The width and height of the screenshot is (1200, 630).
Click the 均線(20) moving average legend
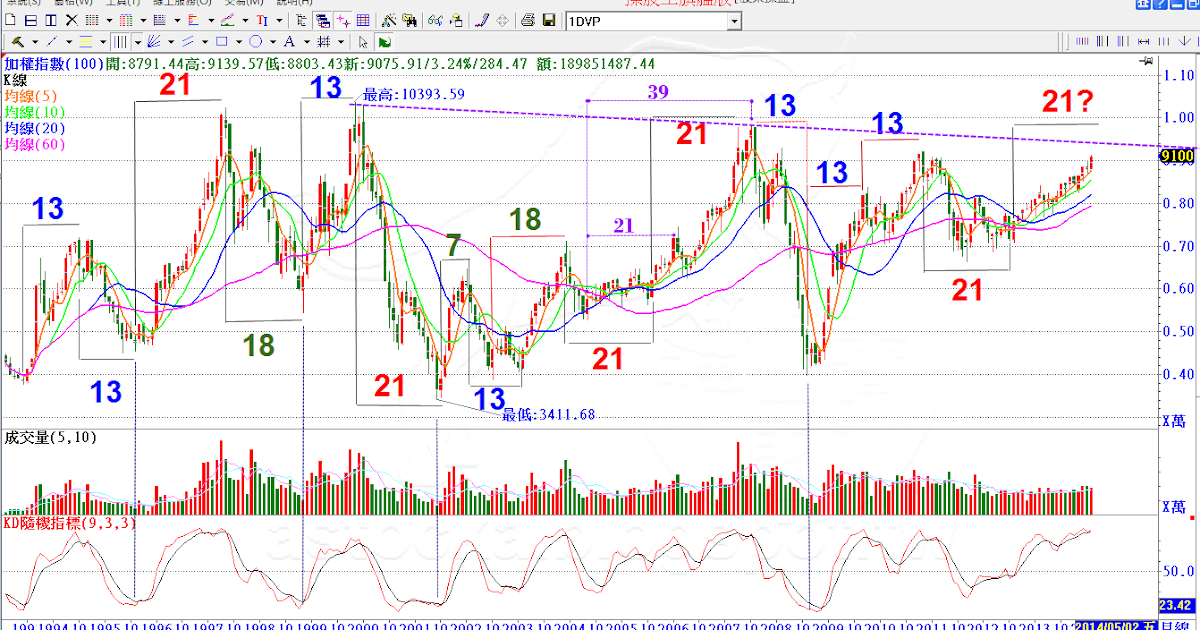36,128
